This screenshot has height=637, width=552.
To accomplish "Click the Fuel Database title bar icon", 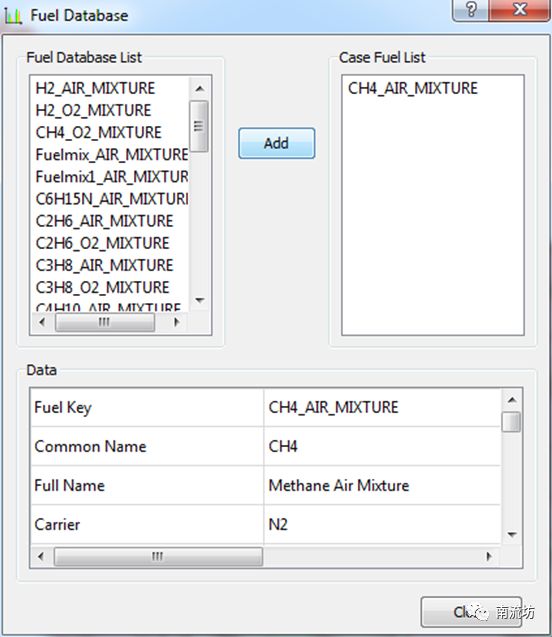I will [x=13, y=16].
